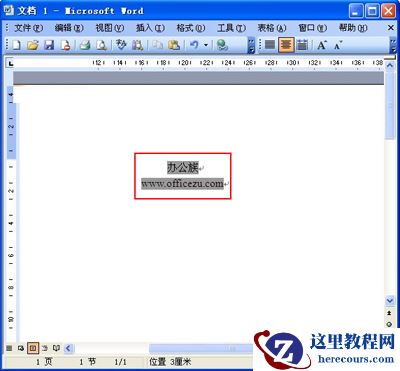Click the vertical scrollbar up arrow
Viewport: 400px width, 371px height.
coord(389,66)
